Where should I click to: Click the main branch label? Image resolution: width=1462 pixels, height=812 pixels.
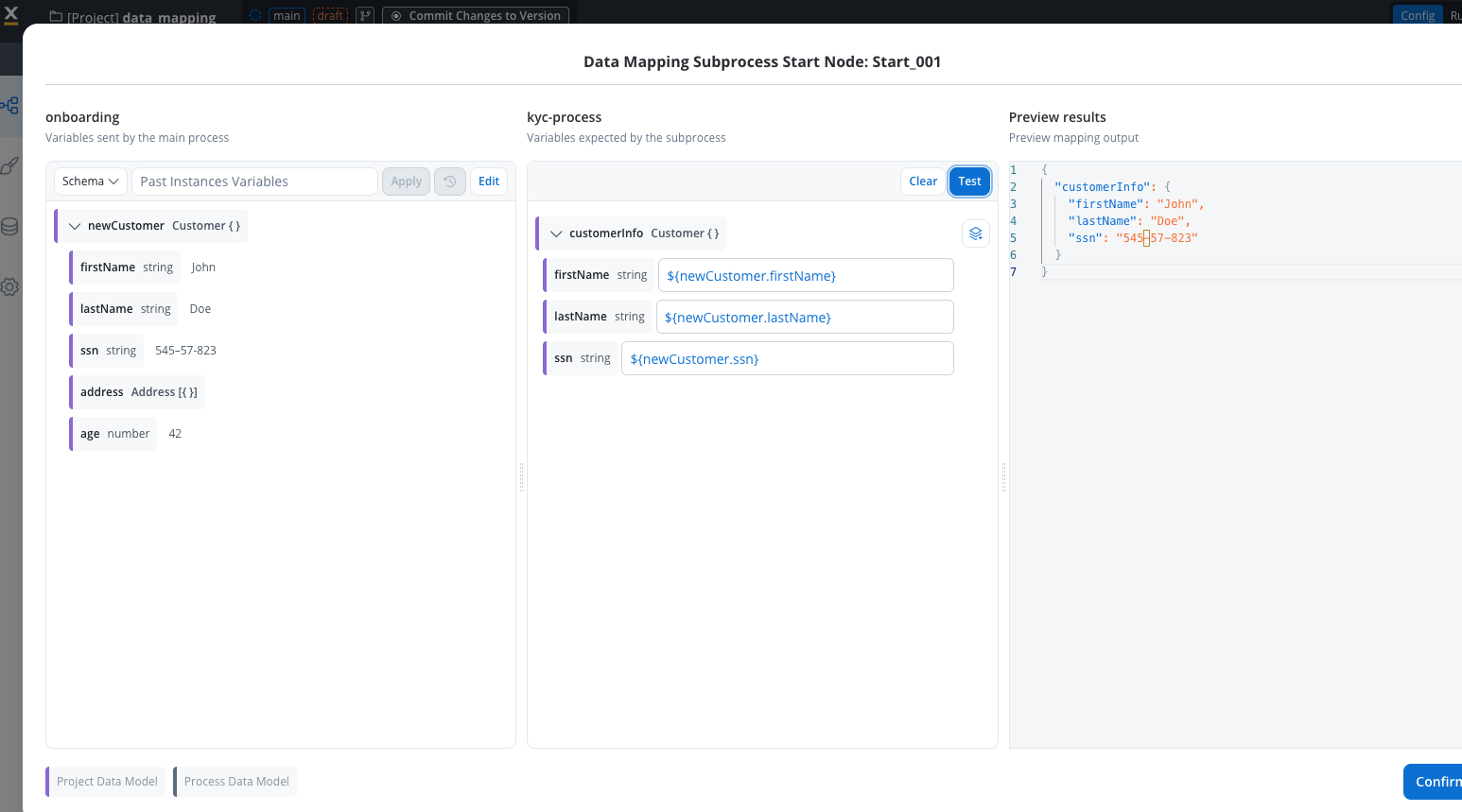click(x=286, y=15)
